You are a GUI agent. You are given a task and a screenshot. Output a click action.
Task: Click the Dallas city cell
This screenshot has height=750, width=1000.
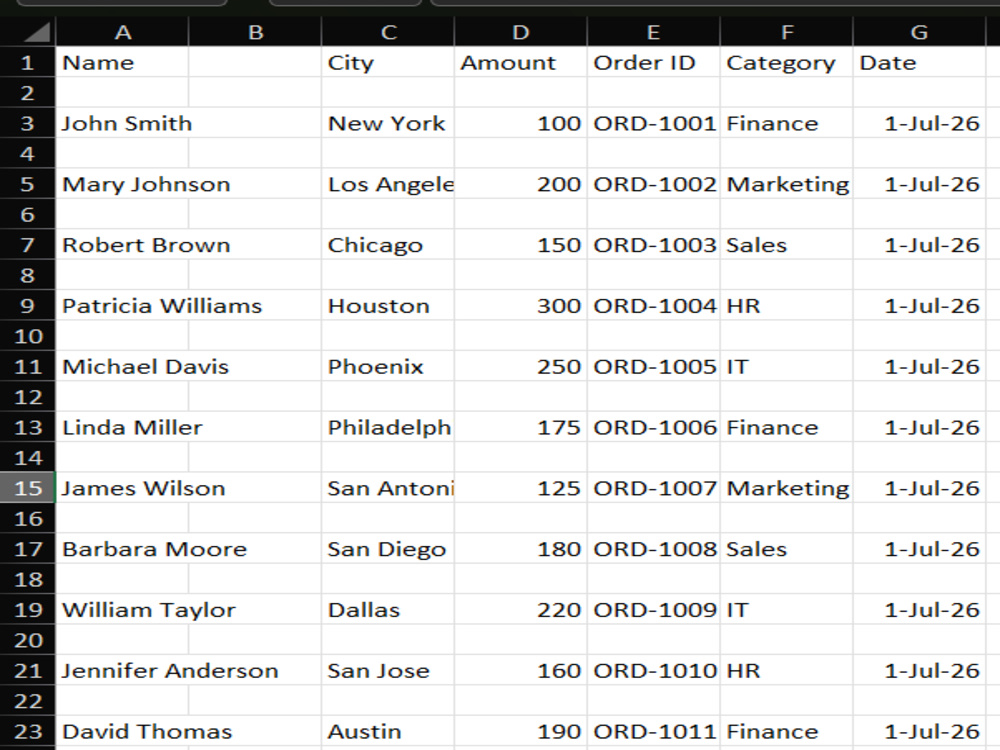point(388,609)
